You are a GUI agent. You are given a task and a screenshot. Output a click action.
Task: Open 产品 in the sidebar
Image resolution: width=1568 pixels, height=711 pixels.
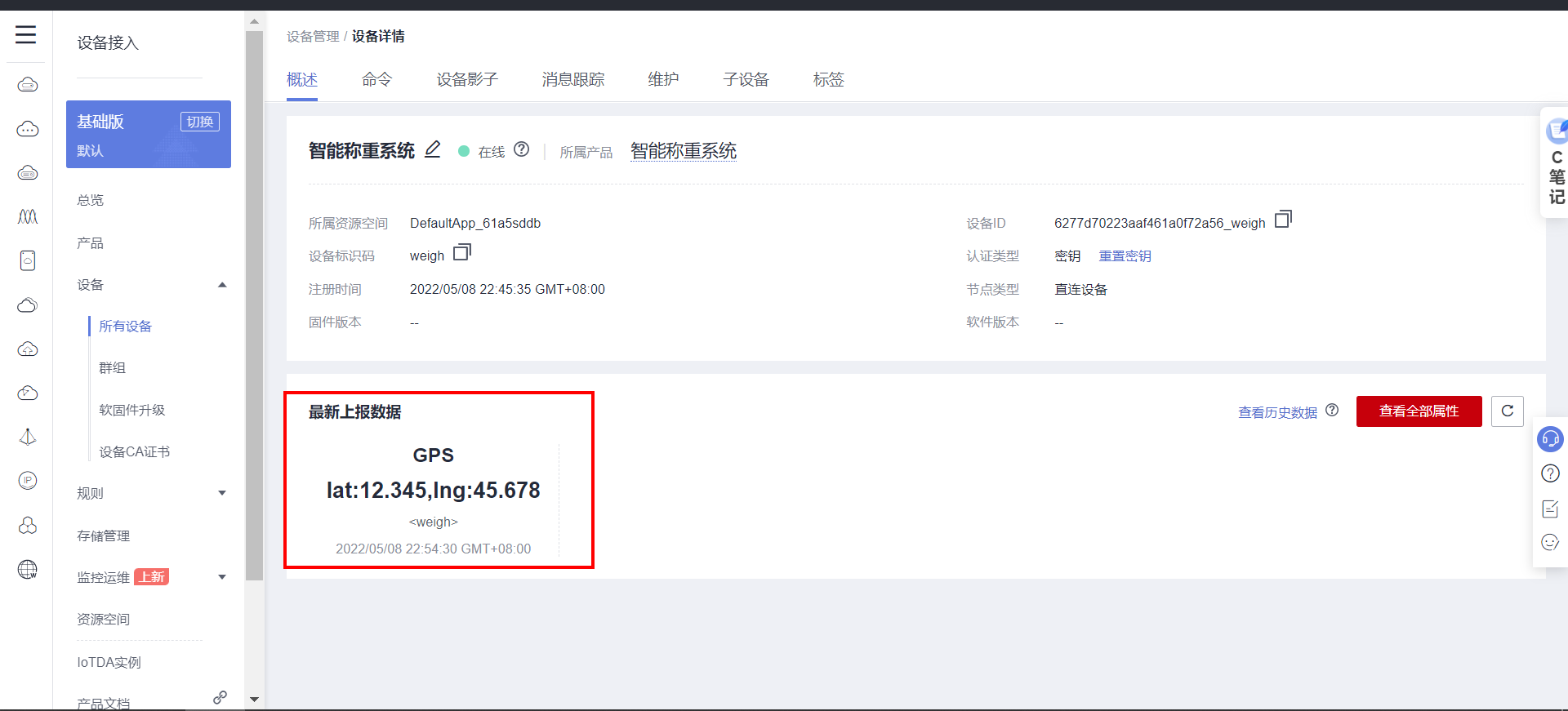[91, 242]
